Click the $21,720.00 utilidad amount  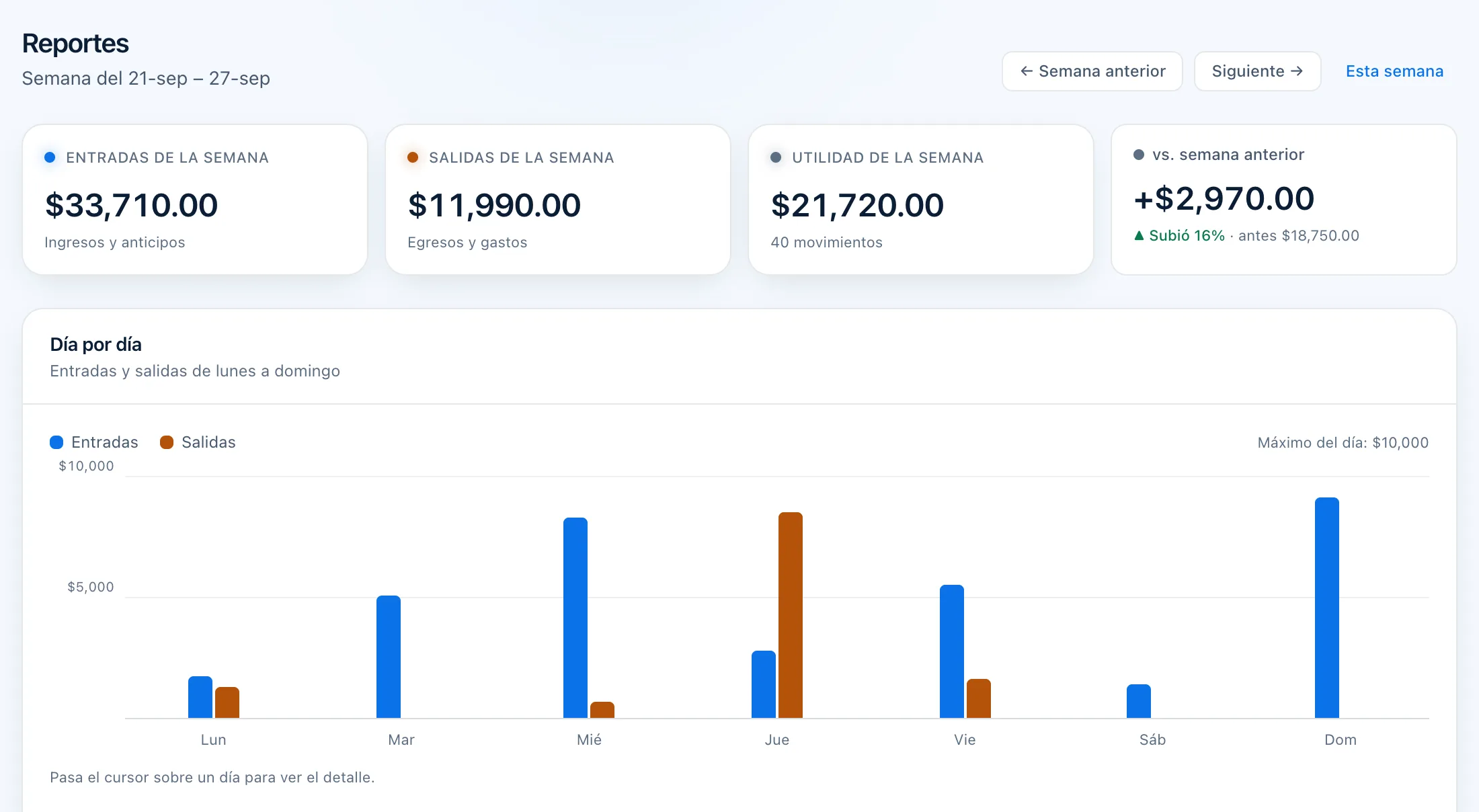[857, 205]
